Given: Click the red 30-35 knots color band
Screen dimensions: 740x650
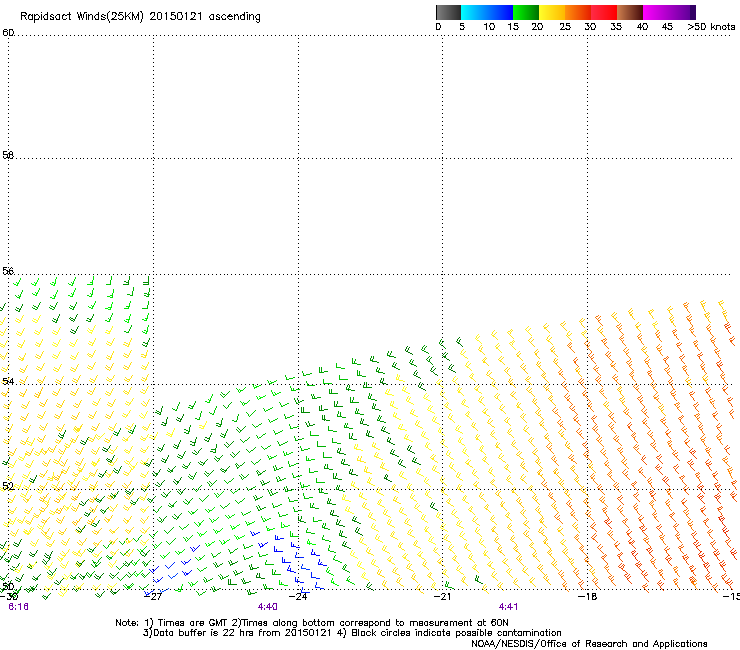Looking at the screenshot, I should pyautogui.click(x=604, y=12).
